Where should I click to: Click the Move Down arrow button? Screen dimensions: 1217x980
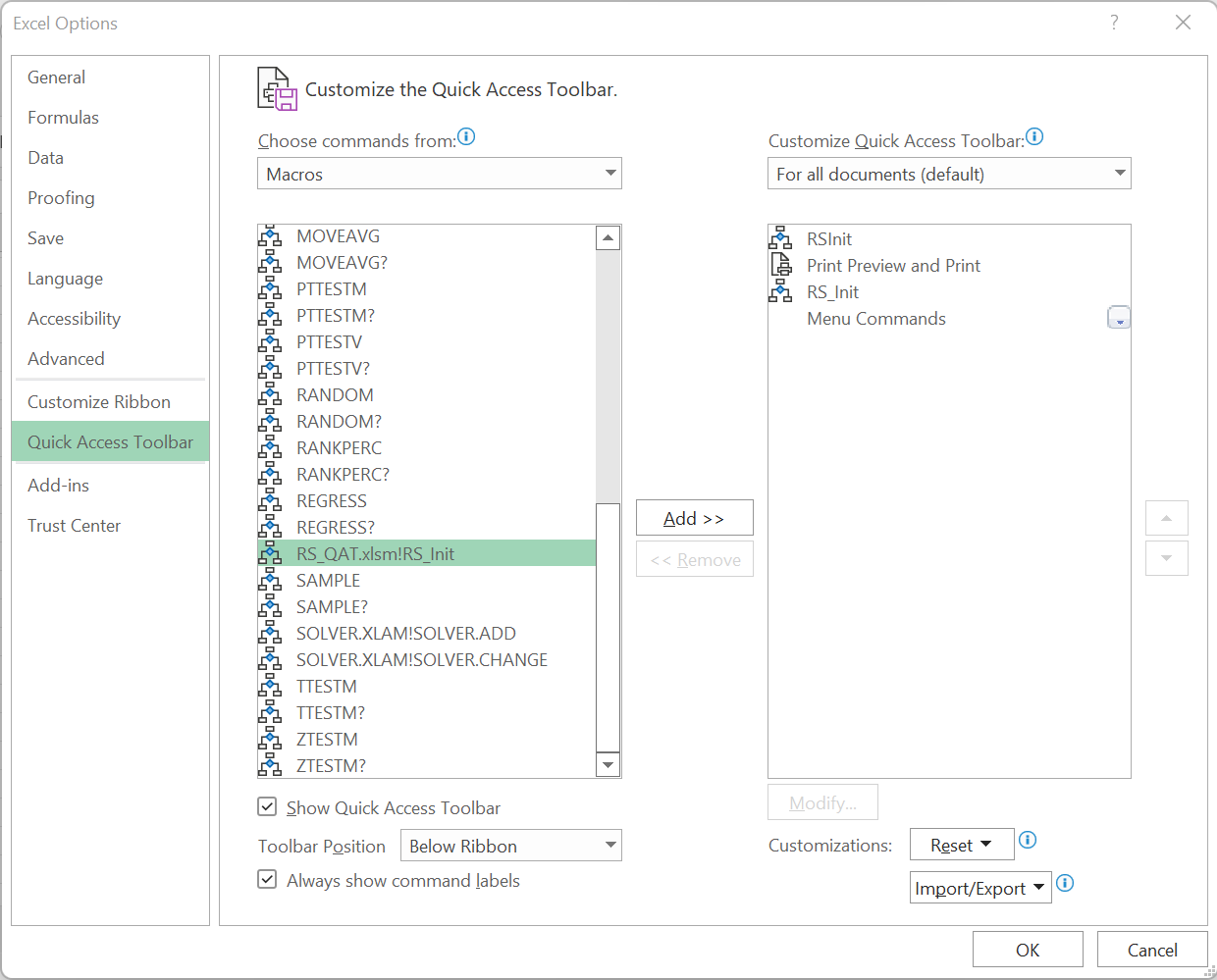1167,558
